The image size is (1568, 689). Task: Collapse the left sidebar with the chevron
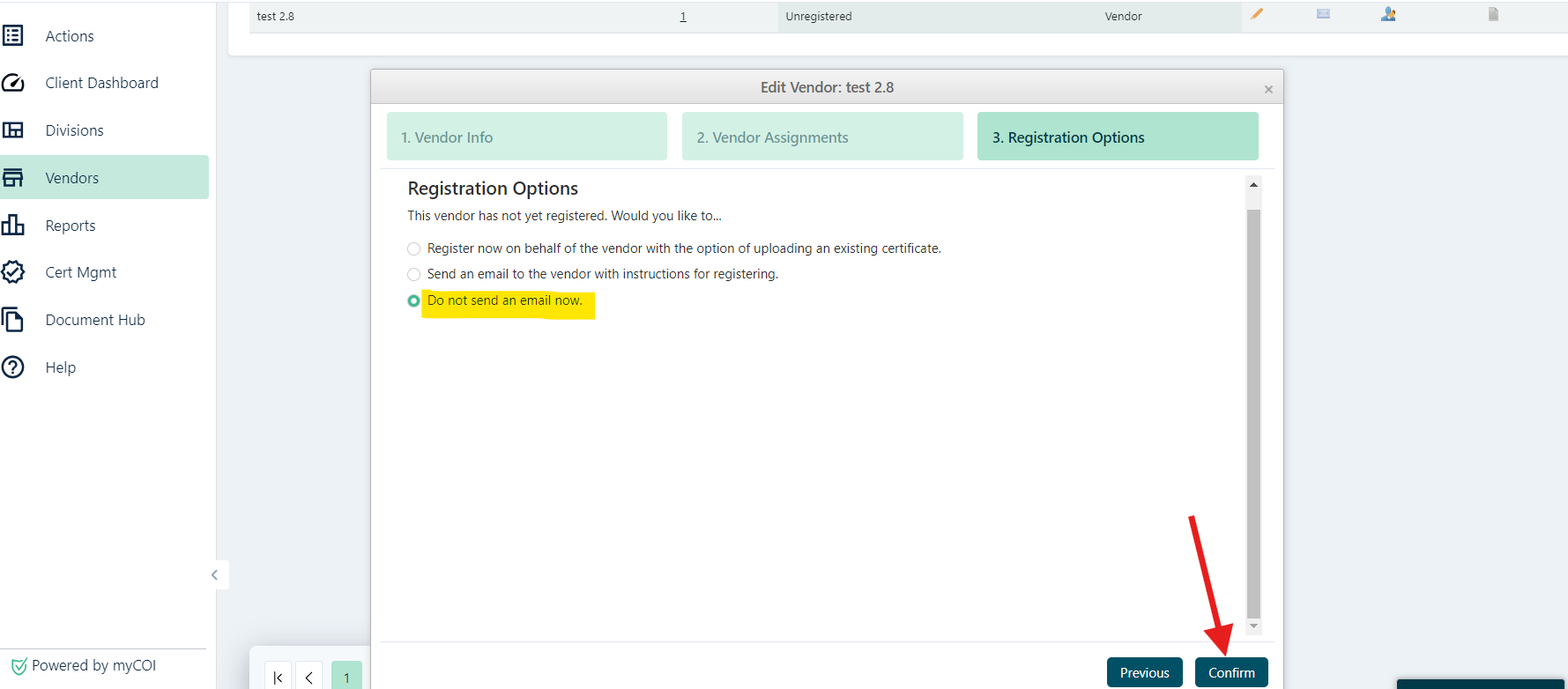(x=214, y=575)
